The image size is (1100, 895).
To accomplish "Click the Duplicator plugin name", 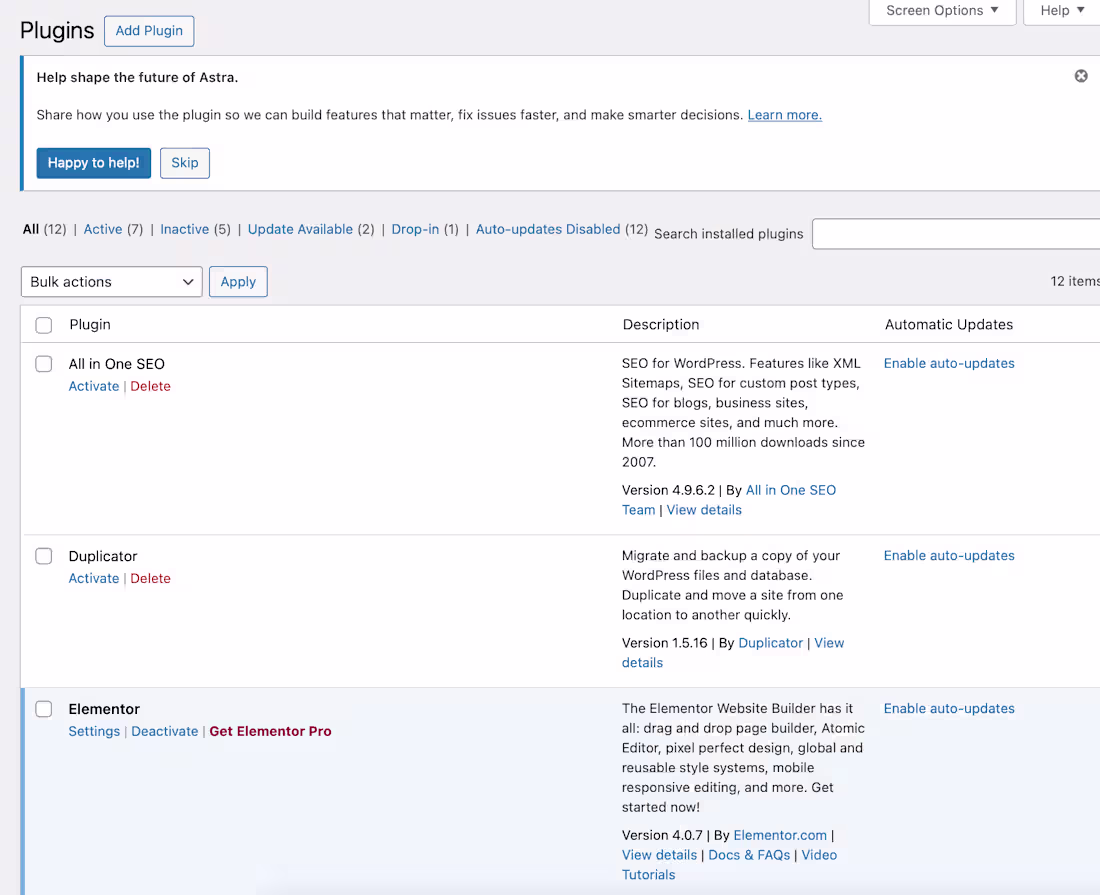I will (102, 556).
